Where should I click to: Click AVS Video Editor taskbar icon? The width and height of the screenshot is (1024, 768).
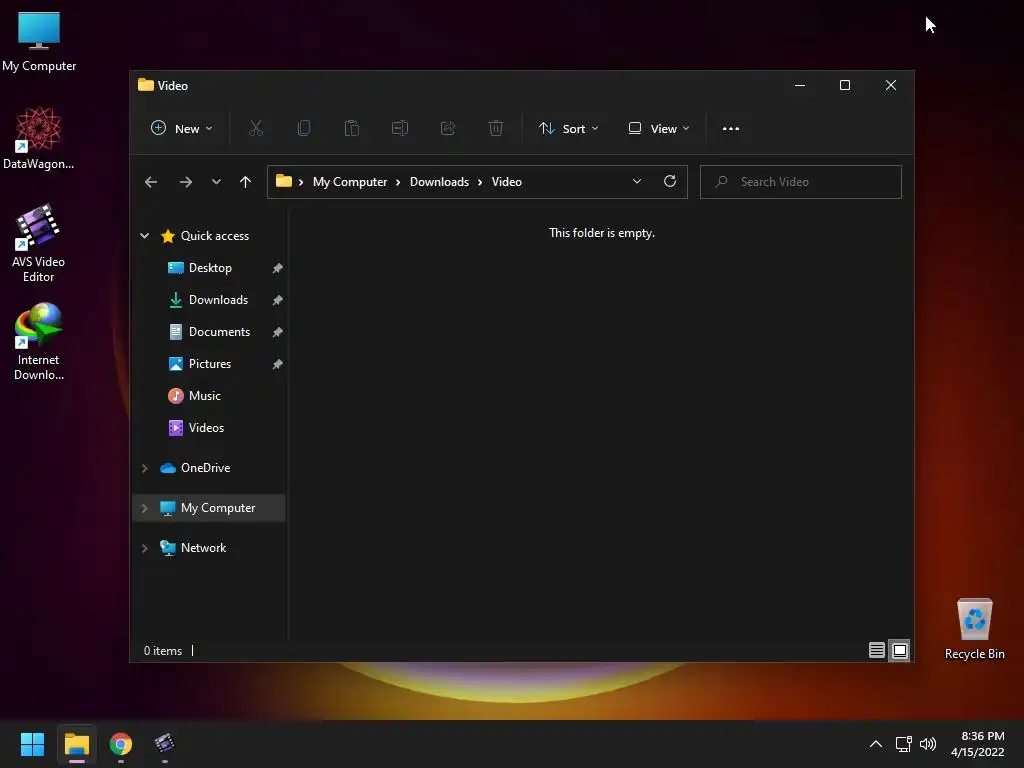coord(165,744)
